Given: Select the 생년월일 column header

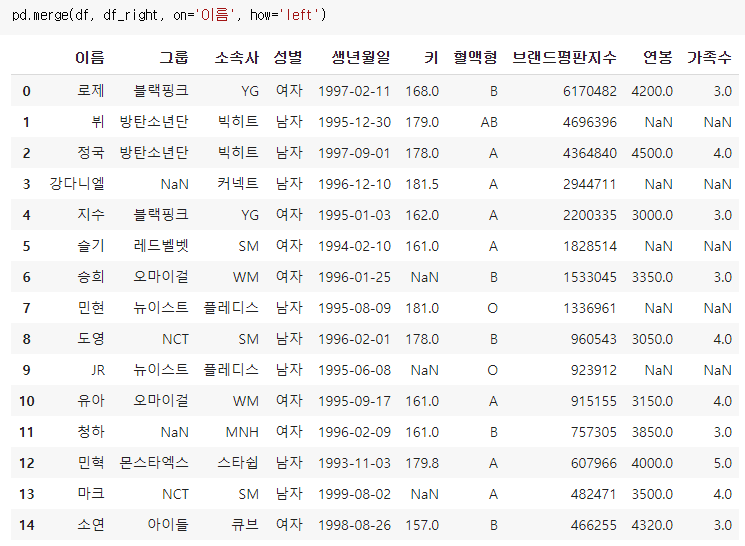Looking at the screenshot, I should 361,57.
